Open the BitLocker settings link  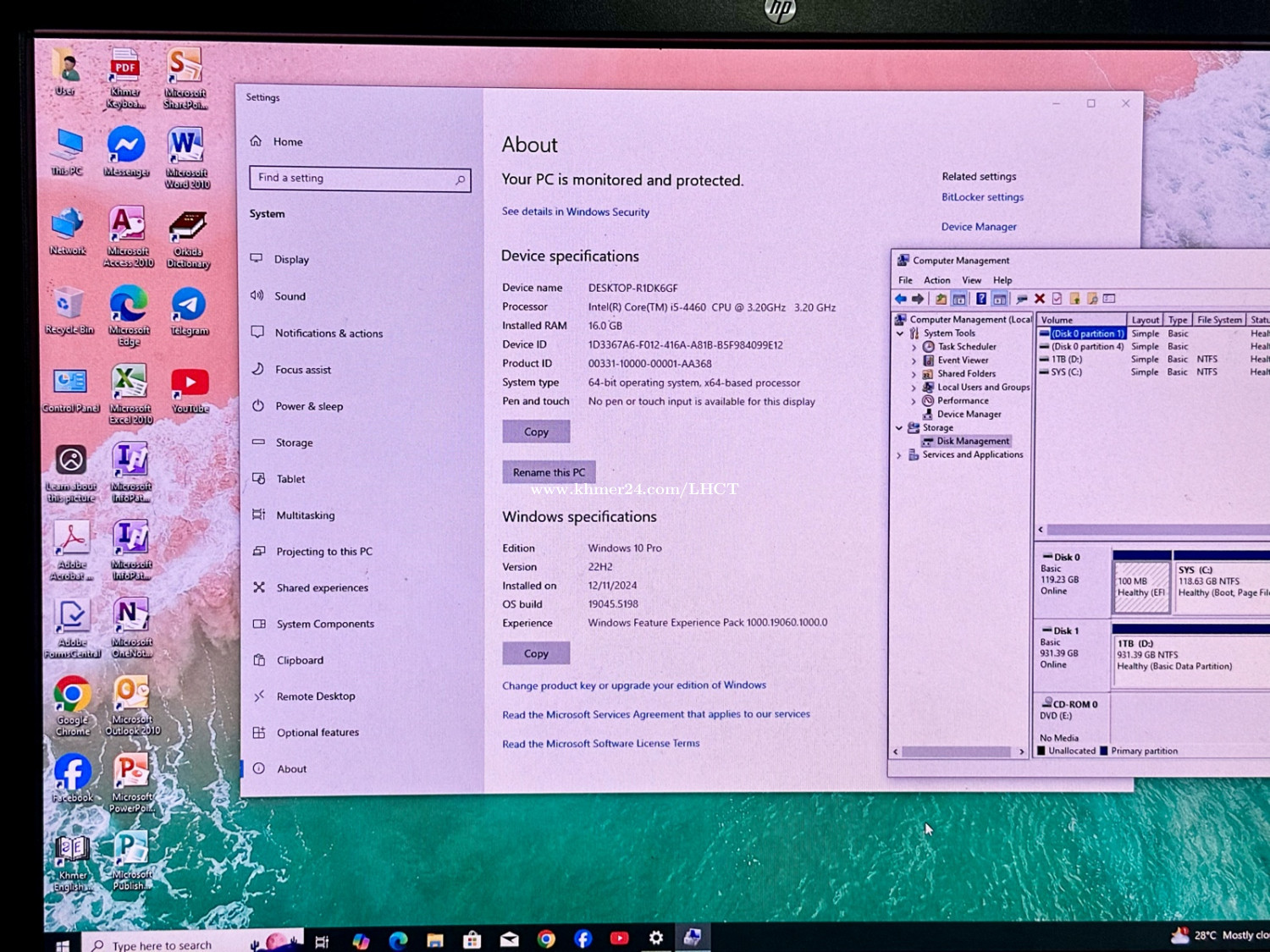click(982, 197)
